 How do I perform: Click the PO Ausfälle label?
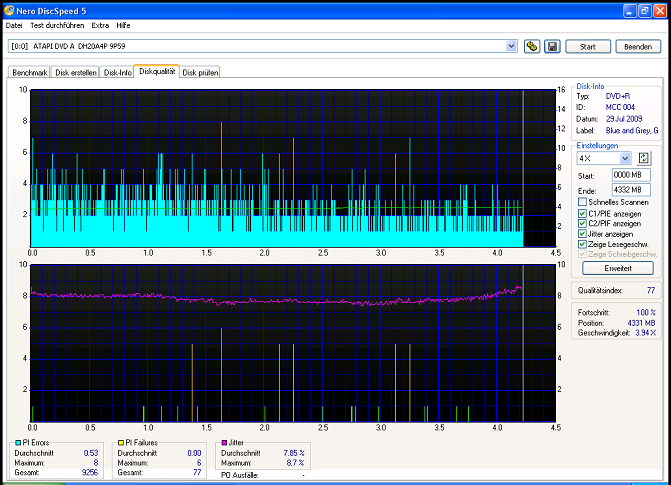click(239, 475)
